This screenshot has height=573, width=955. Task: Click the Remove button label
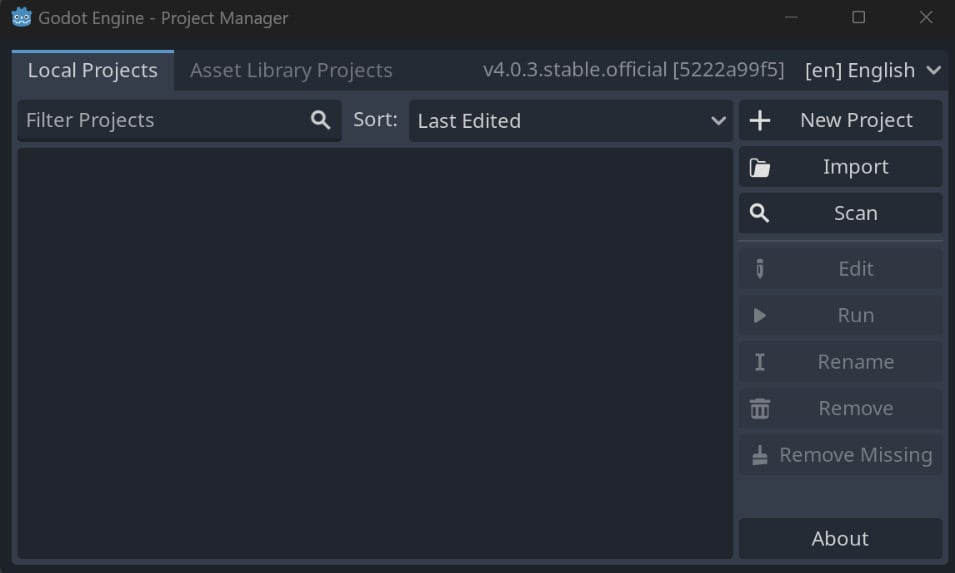(x=856, y=409)
